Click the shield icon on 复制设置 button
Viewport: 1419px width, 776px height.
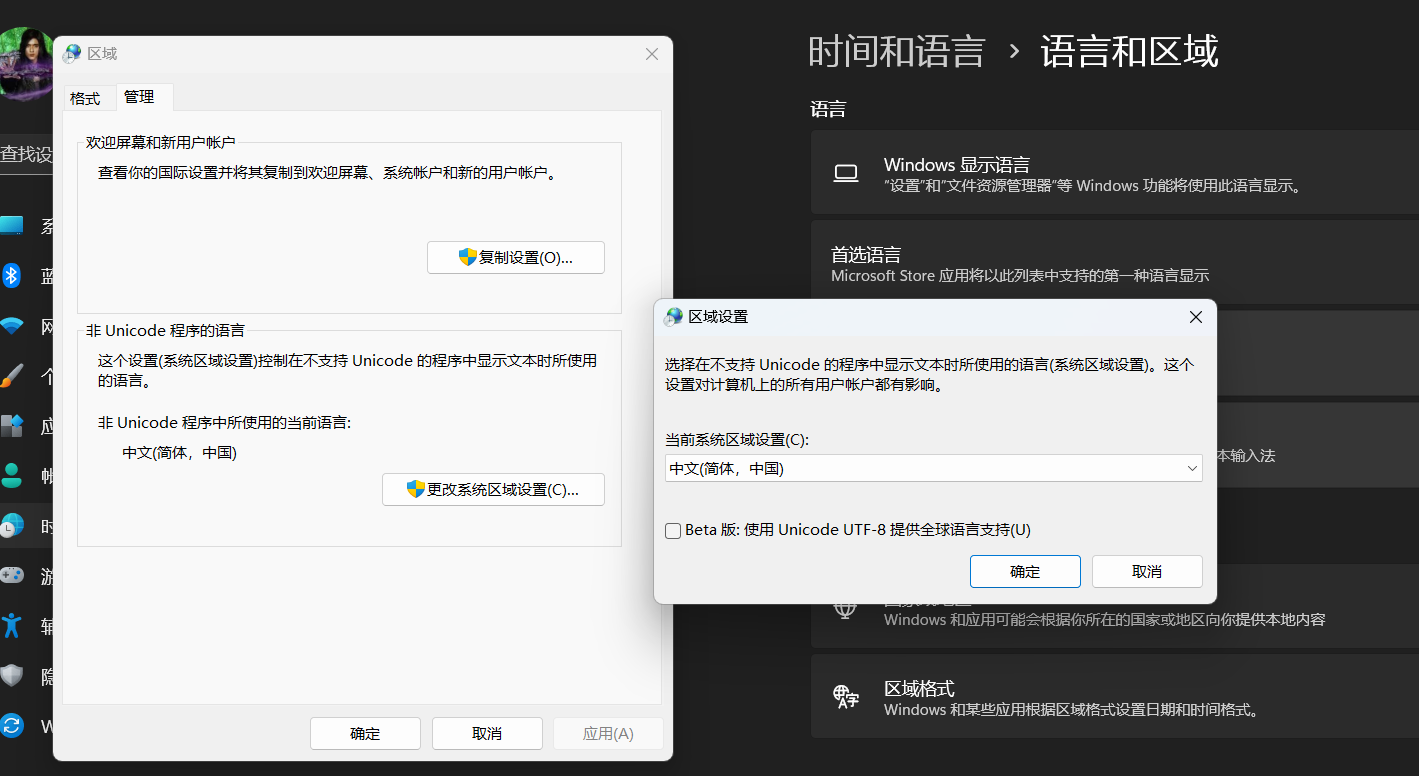point(467,257)
